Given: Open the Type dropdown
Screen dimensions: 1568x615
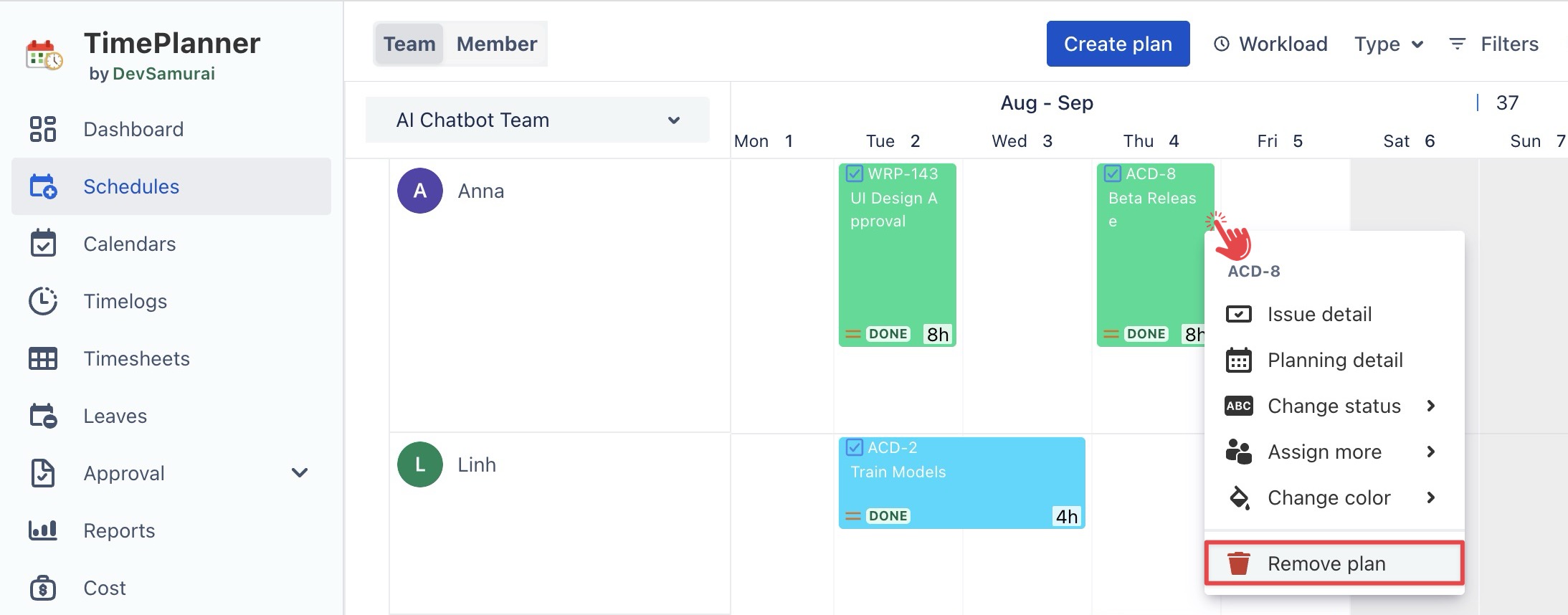Looking at the screenshot, I should click(x=1388, y=44).
